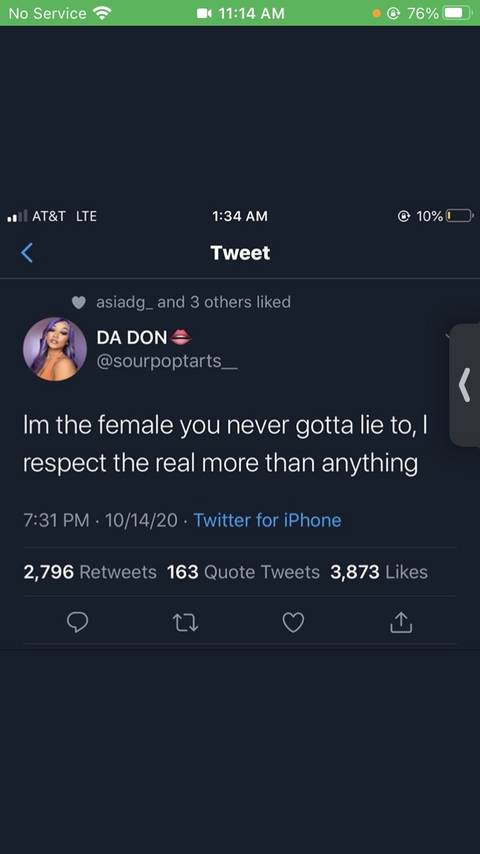Tap the small gray heart beside asiadg_
The height and width of the screenshot is (854, 480).
tap(79, 302)
